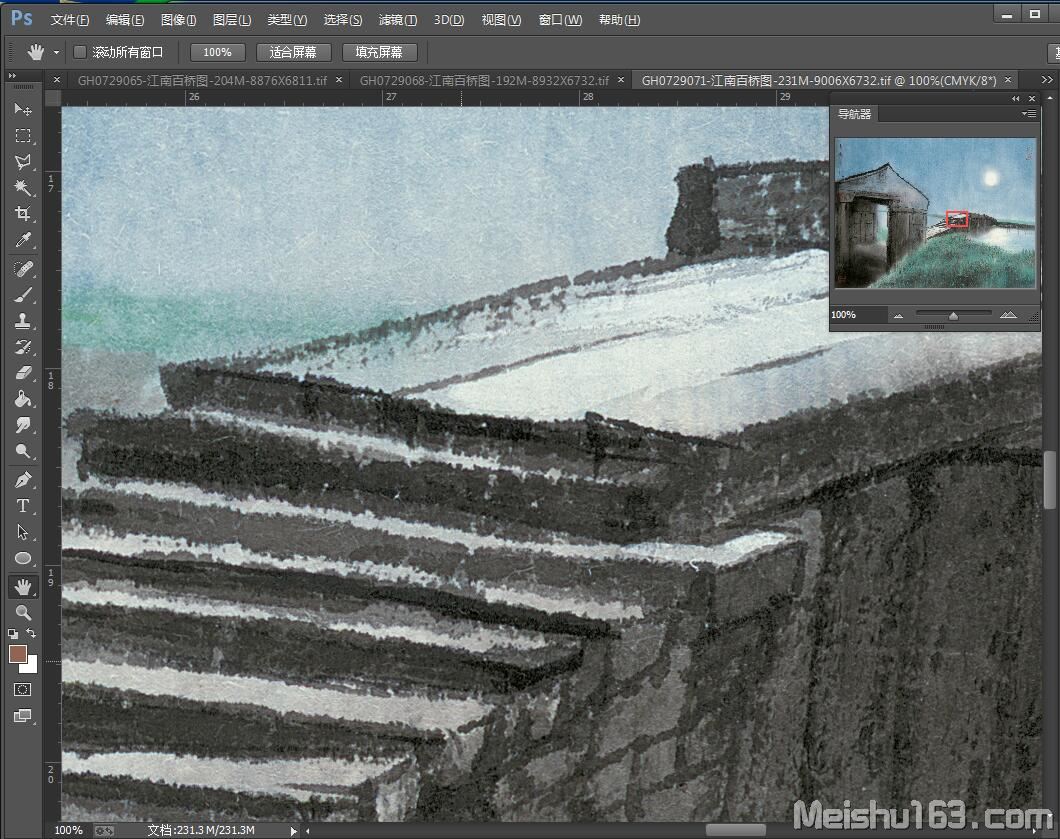
Task: Collapse the Navigator panel to icons
Action: pyautogui.click(x=1015, y=99)
